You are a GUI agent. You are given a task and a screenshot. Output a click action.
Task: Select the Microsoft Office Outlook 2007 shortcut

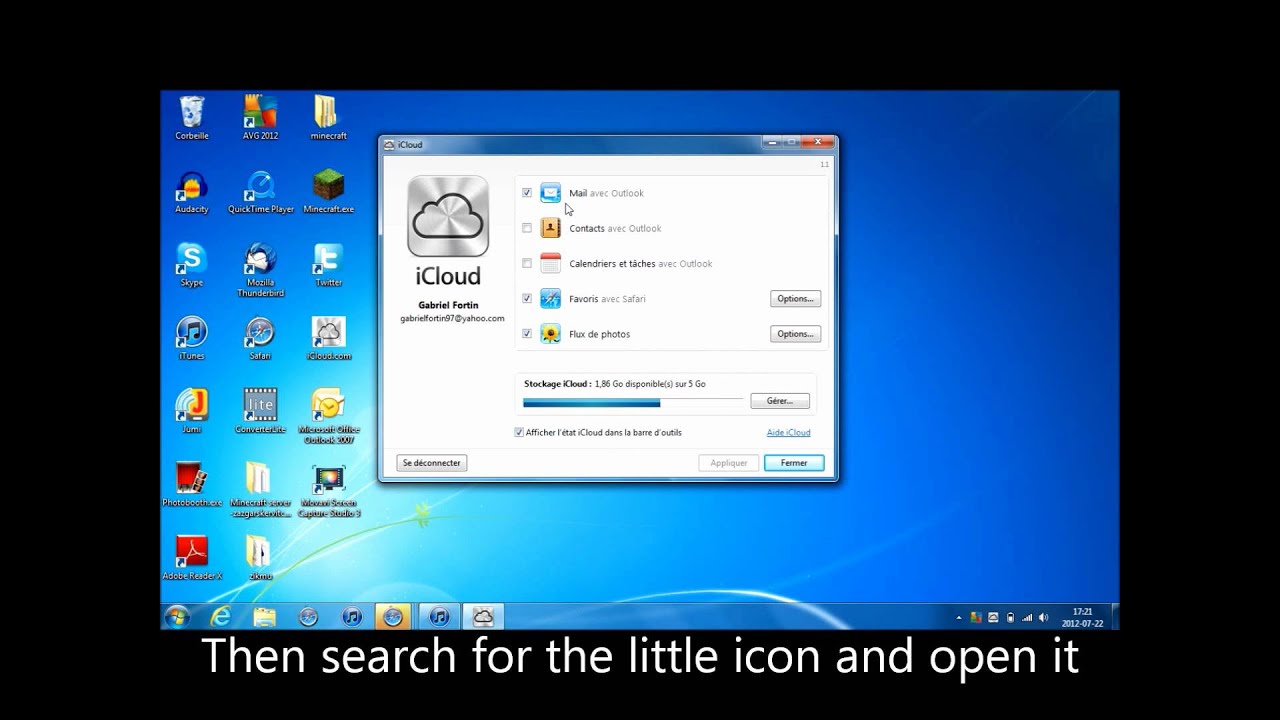(328, 416)
